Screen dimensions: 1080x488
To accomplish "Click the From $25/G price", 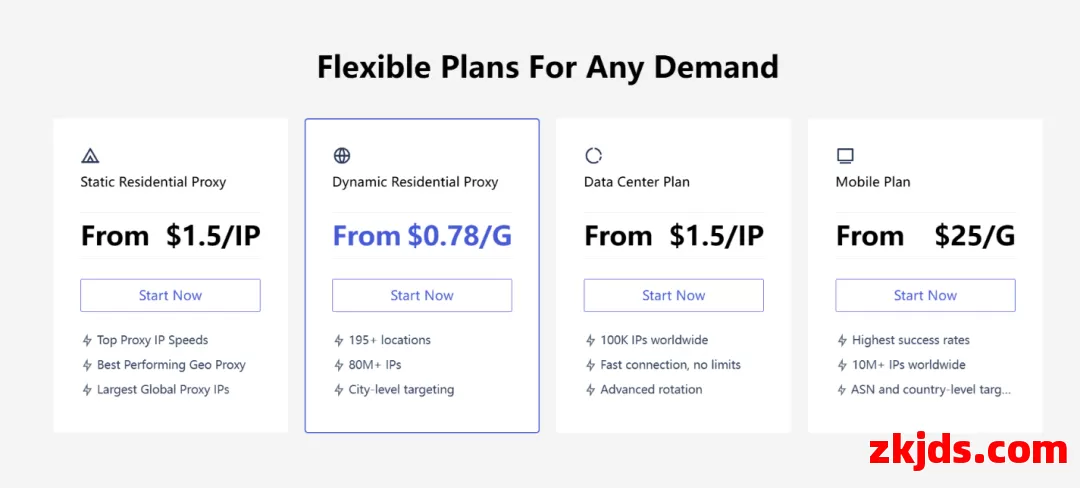I will point(925,235).
